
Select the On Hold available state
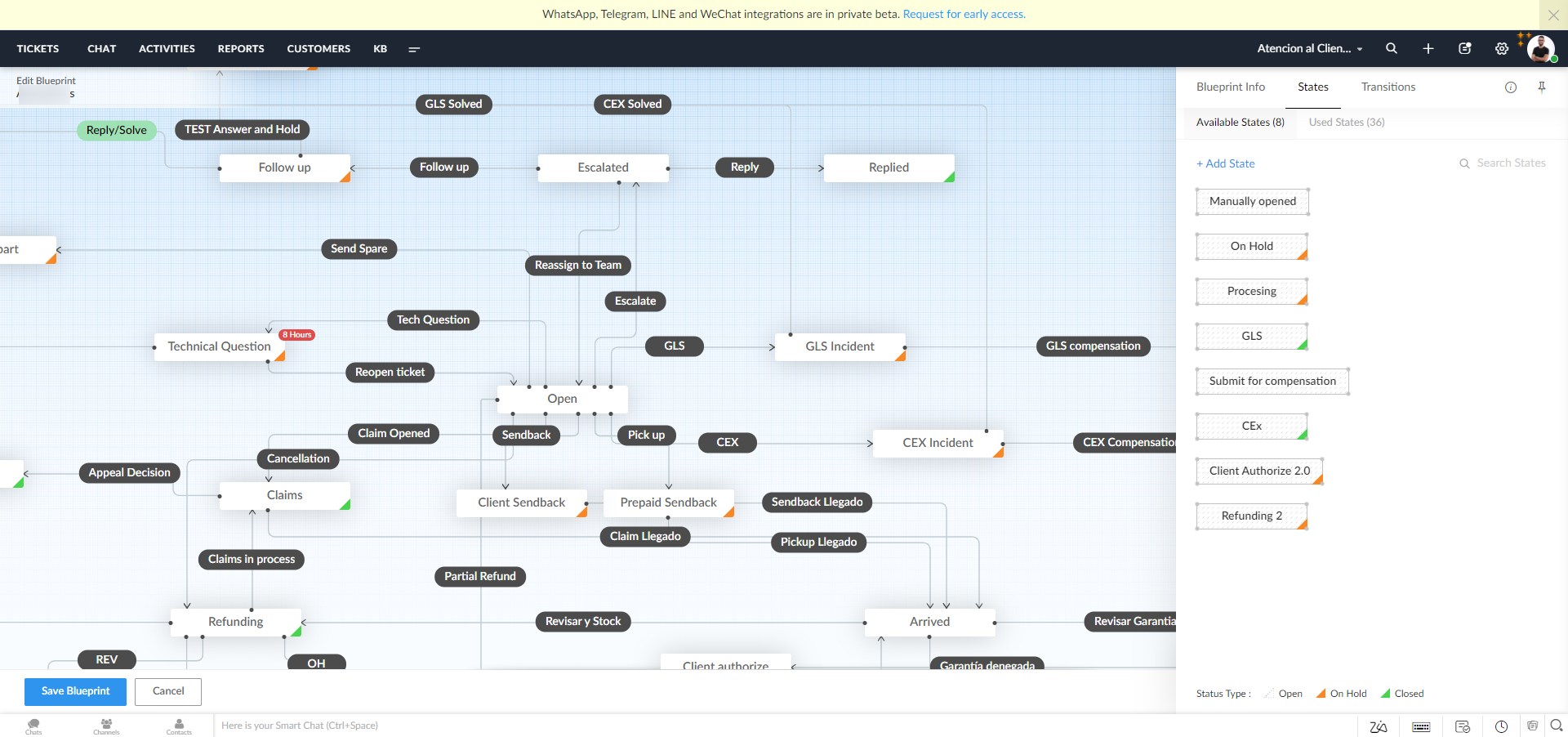tap(1252, 246)
